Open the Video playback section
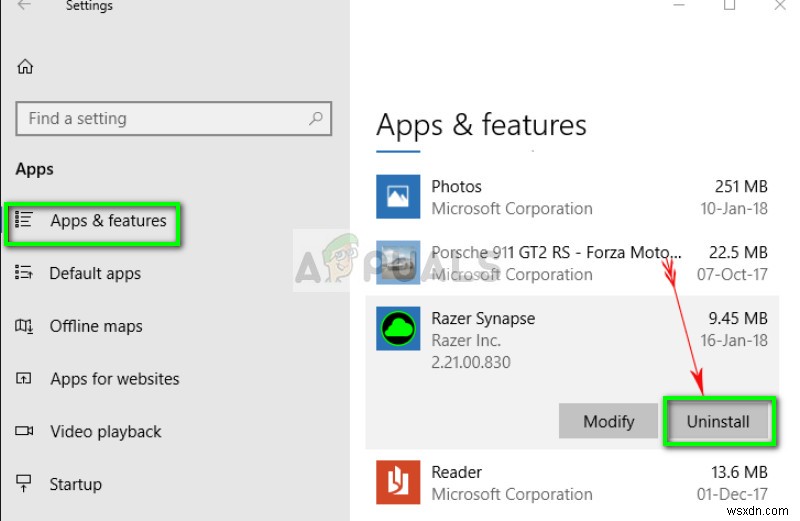This screenshot has width=800, height=521. click(x=106, y=432)
